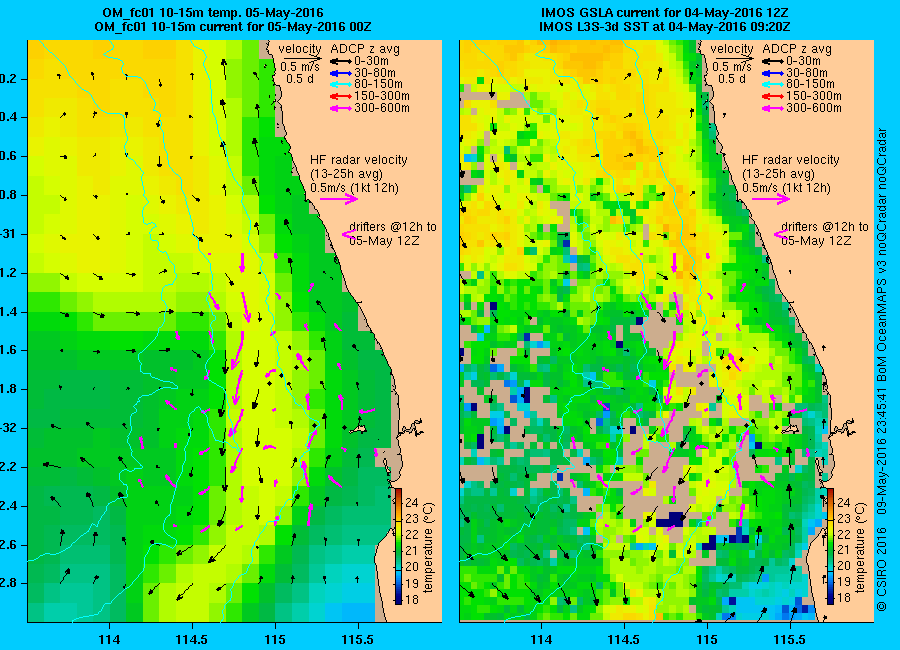Click color bar tick 24 in left map

pyautogui.click(x=412, y=503)
